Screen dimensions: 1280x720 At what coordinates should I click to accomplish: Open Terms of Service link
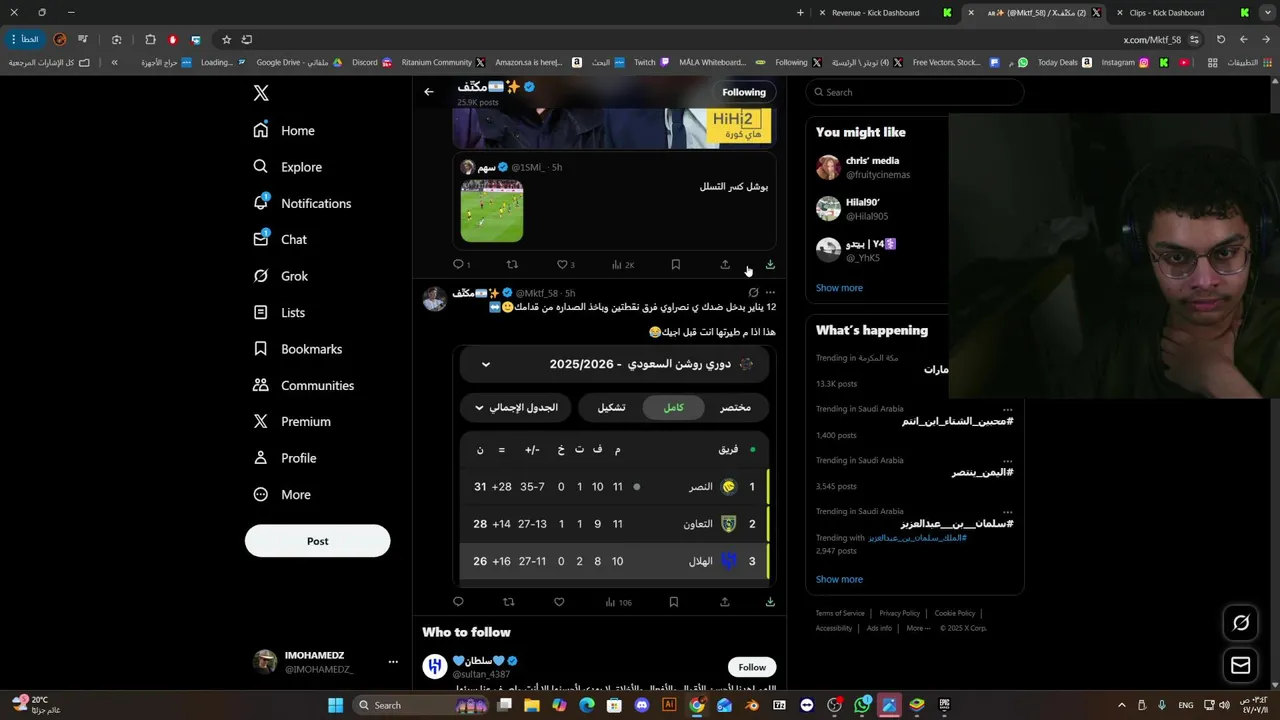(840, 613)
